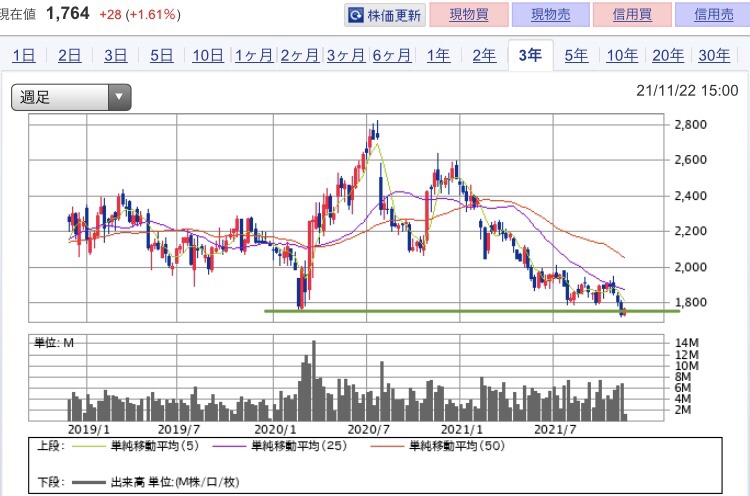Show the 10年 chart range
Screen dimensions: 750x496
(x=622, y=55)
